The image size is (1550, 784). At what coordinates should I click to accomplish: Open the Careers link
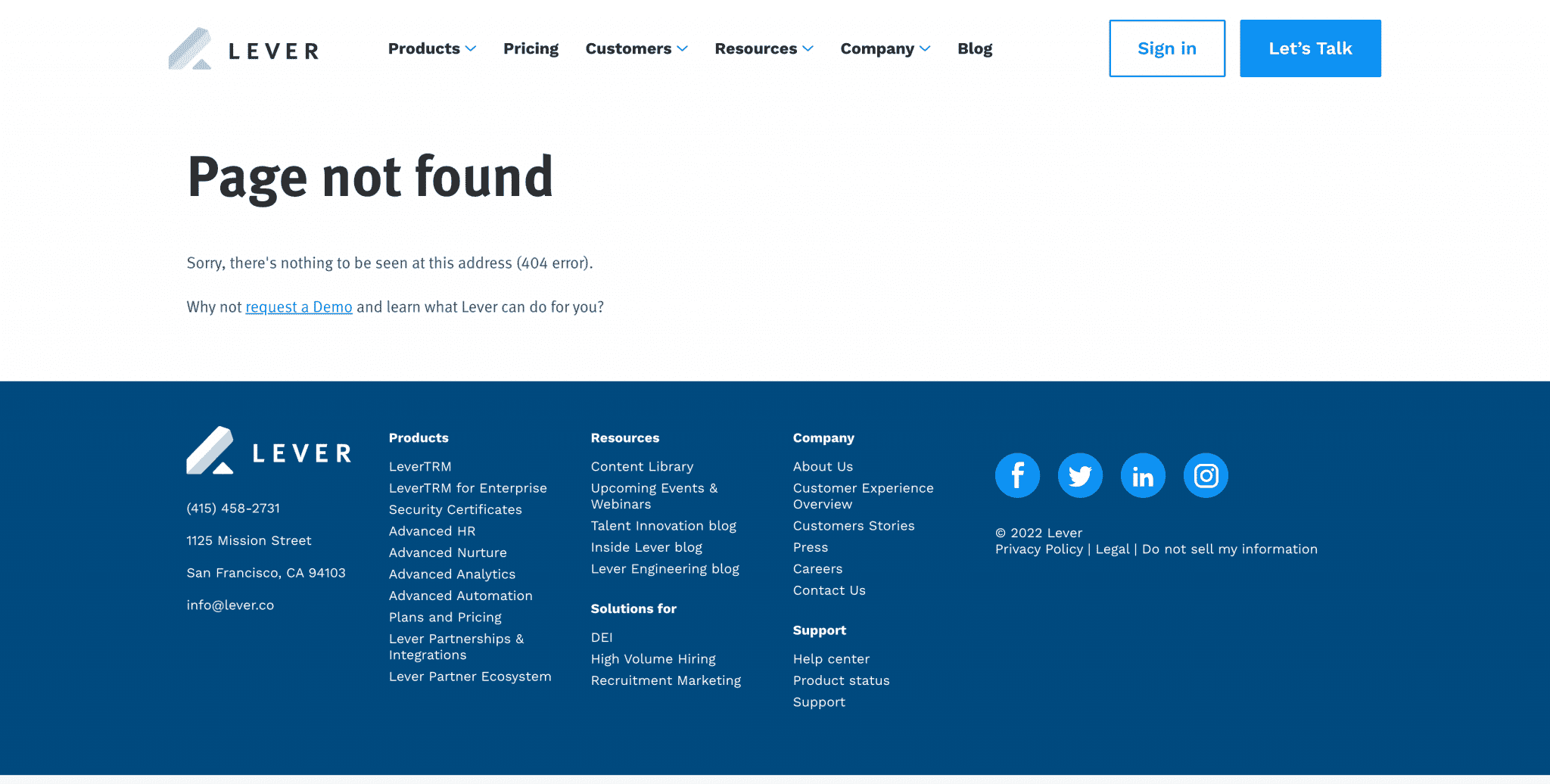point(817,569)
